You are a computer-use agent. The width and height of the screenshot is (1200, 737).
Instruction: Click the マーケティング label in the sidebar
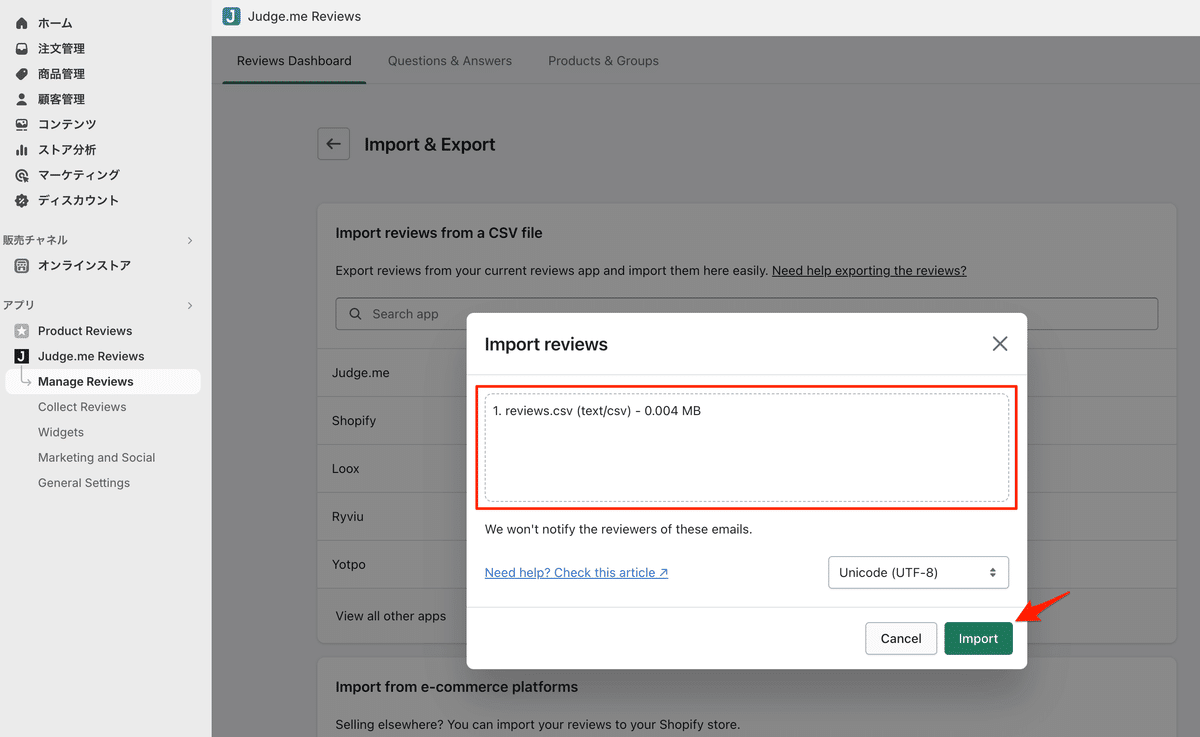pyautogui.click(x=79, y=175)
